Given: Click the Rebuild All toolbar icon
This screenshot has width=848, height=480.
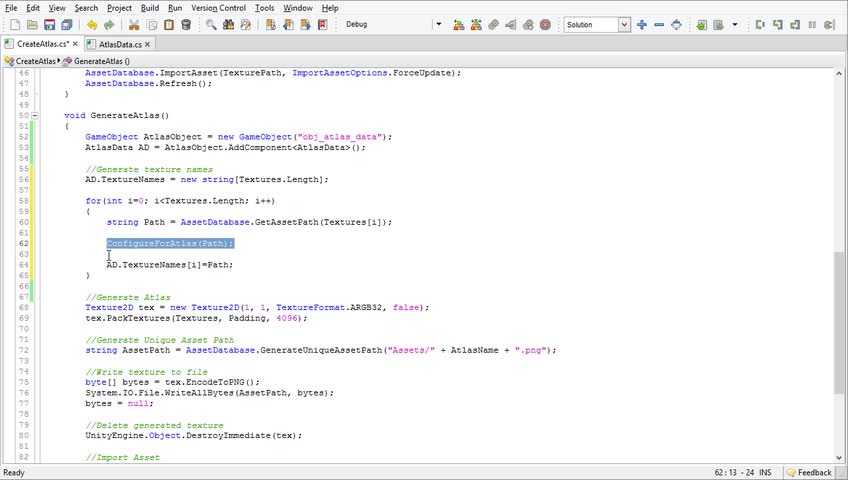Looking at the screenshot, I should point(476,25).
